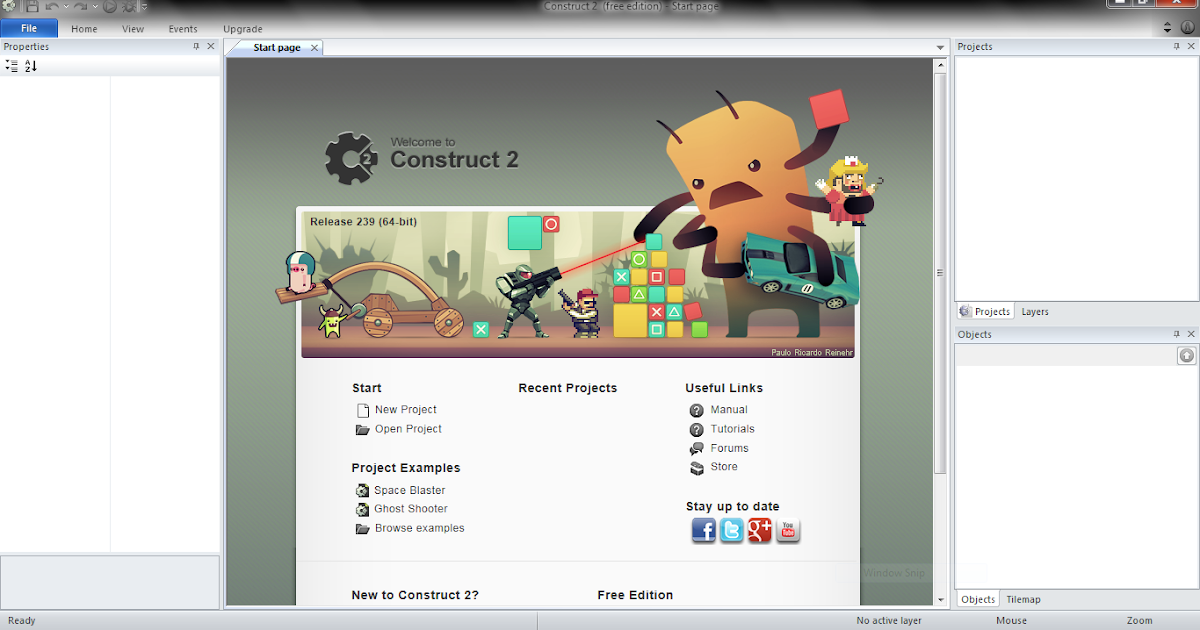This screenshot has width=1200, height=630.
Task: Create a New Project from the start page
Action: pyautogui.click(x=405, y=409)
